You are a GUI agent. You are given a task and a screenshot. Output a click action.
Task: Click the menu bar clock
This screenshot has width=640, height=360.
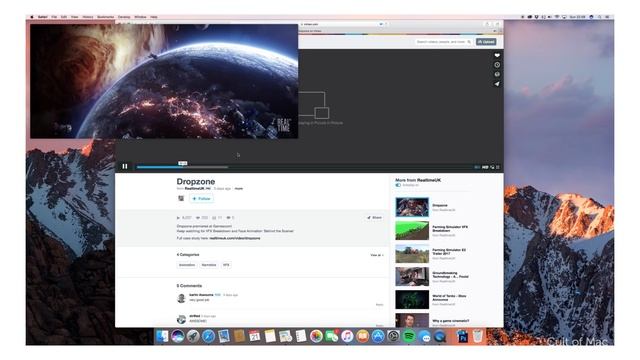point(578,17)
